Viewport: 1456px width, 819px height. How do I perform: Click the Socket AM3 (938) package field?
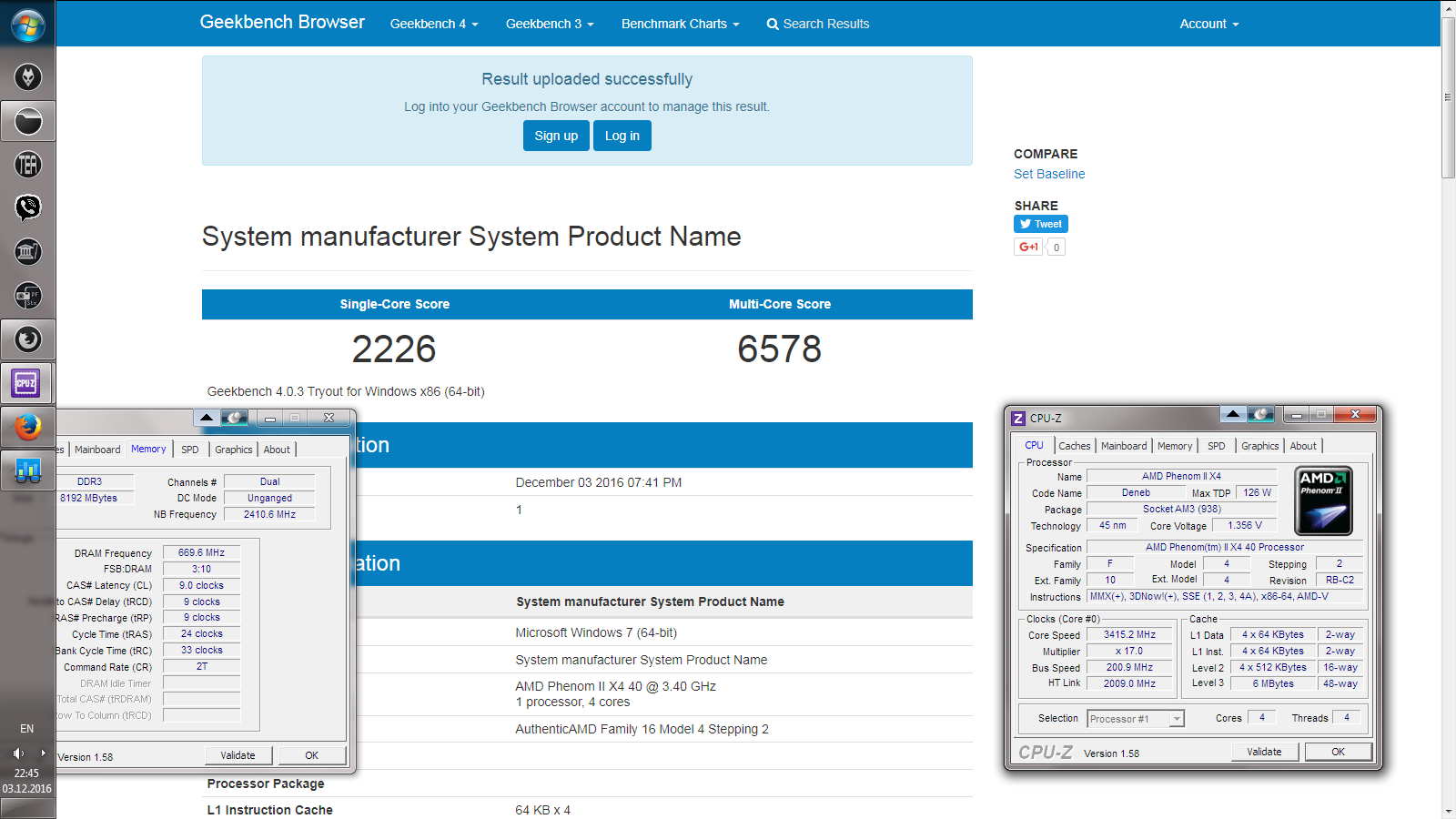click(x=1181, y=509)
